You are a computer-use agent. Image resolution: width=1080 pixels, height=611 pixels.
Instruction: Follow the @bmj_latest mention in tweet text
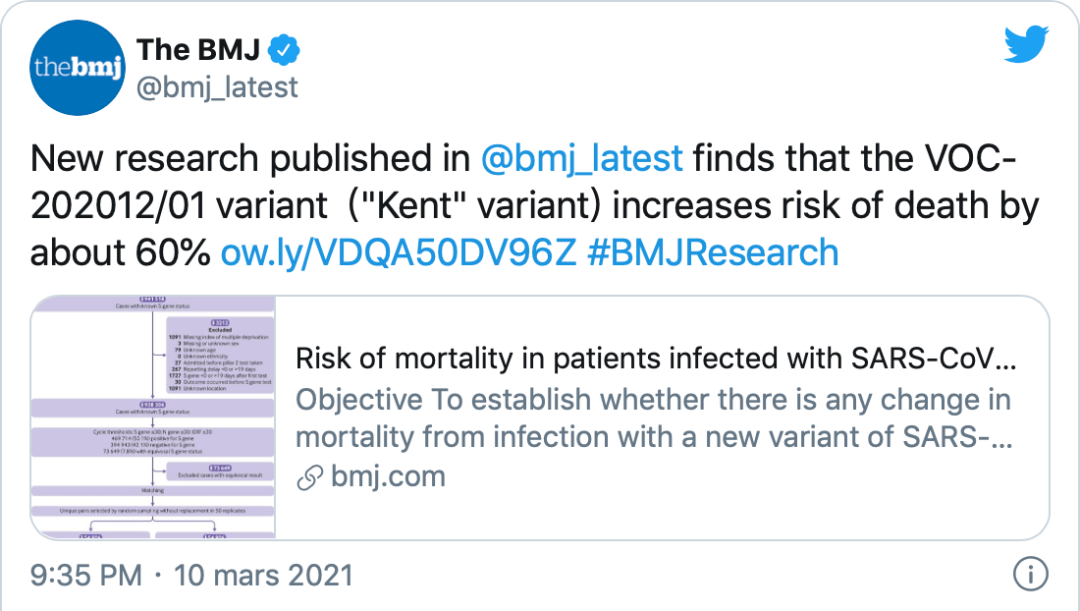coord(582,158)
